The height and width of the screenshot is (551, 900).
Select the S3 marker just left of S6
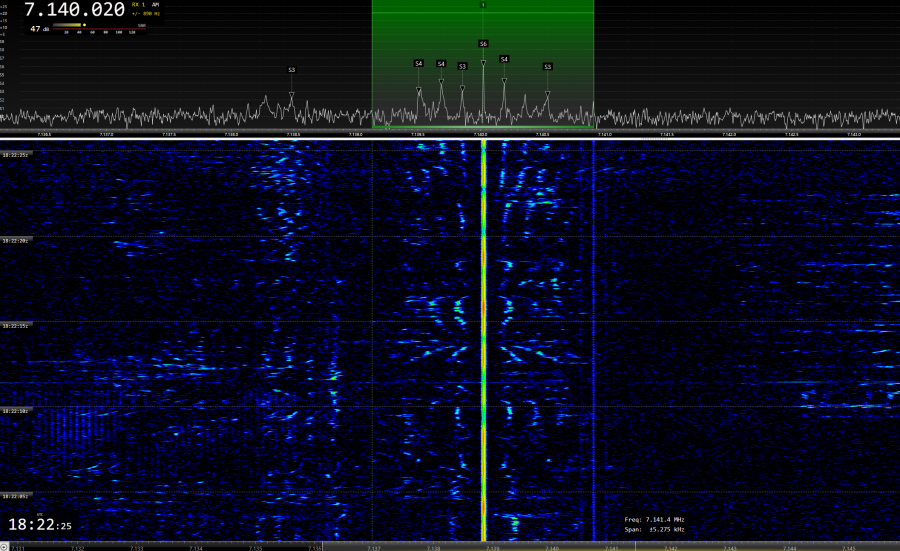pos(462,66)
